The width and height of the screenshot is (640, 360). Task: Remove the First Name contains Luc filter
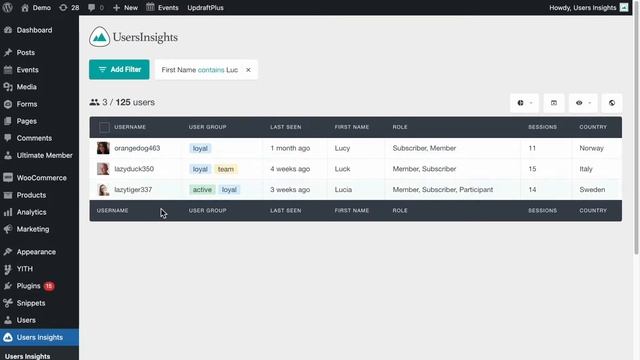(248, 70)
